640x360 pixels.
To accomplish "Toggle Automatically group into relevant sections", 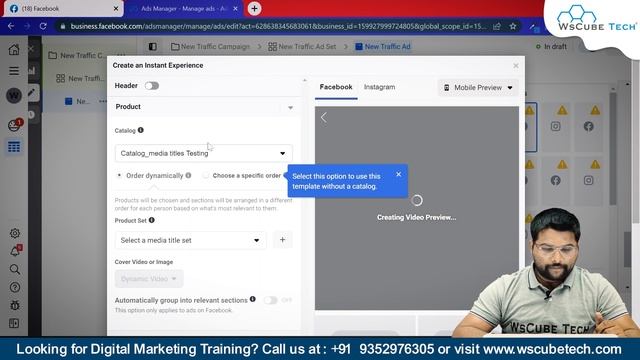I will click(271, 300).
